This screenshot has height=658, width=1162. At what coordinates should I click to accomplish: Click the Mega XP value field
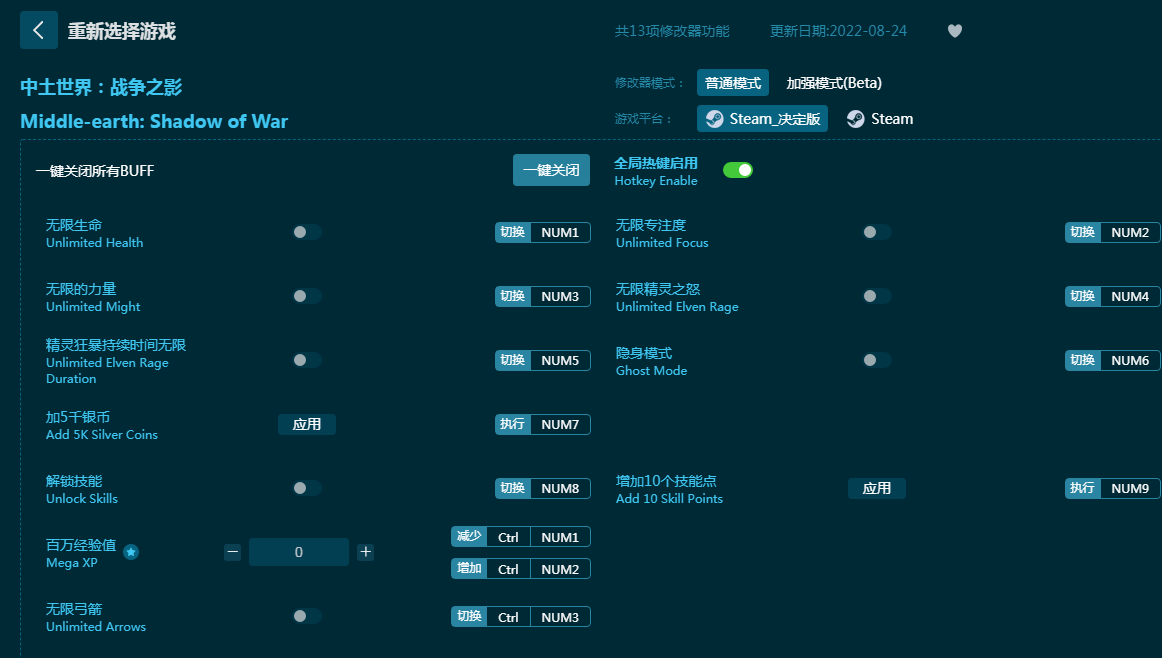tap(299, 552)
